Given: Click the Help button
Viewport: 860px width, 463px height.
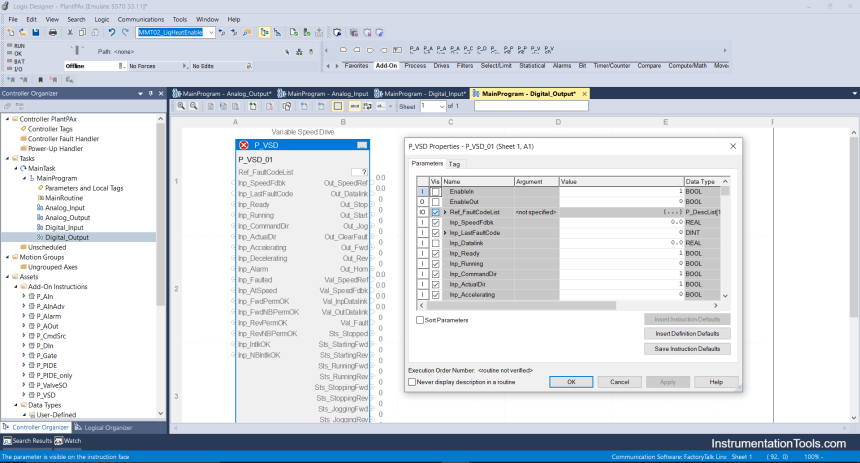Looking at the screenshot, I should pyautogui.click(x=716, y=382).
